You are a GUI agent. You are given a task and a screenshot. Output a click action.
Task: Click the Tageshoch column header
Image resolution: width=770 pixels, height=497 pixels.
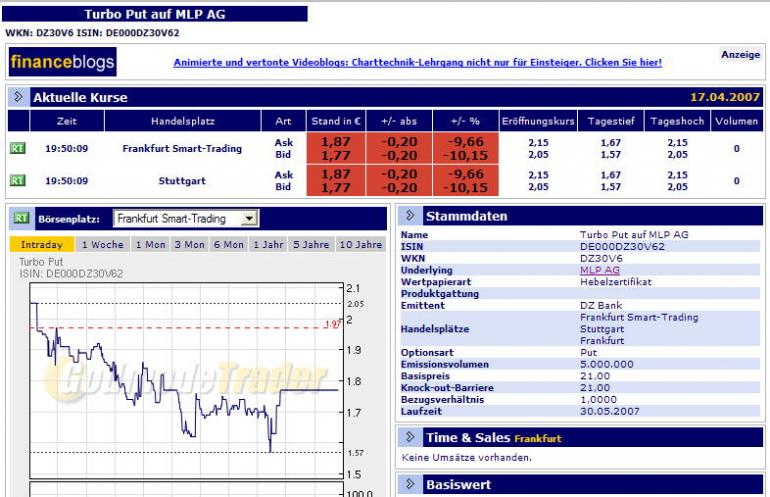coord(677,121)
